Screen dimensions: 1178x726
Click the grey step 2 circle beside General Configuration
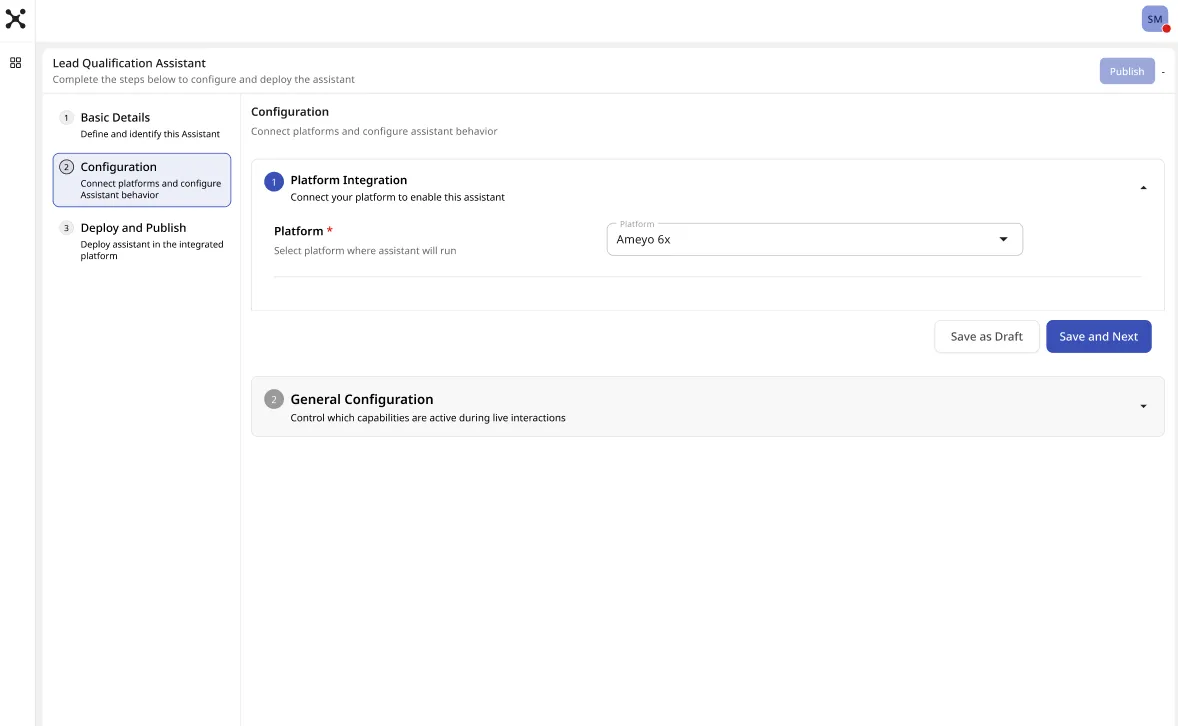tap(274, 400)
